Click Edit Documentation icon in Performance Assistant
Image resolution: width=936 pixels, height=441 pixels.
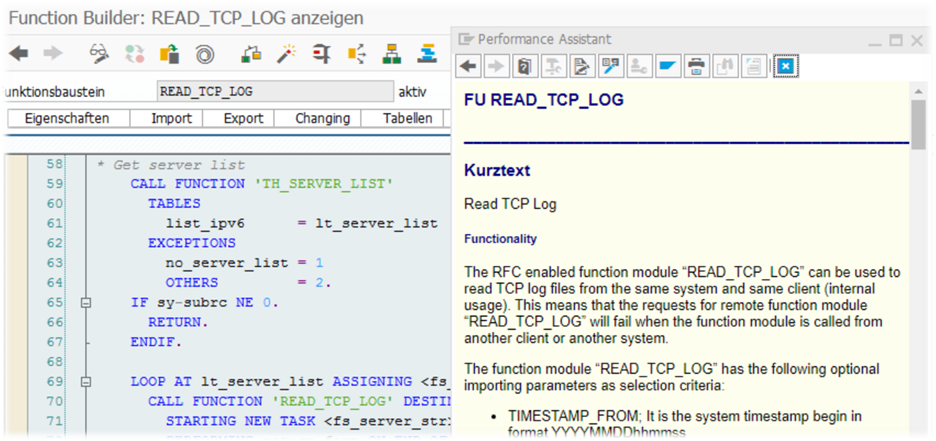[x=582, y=66]
